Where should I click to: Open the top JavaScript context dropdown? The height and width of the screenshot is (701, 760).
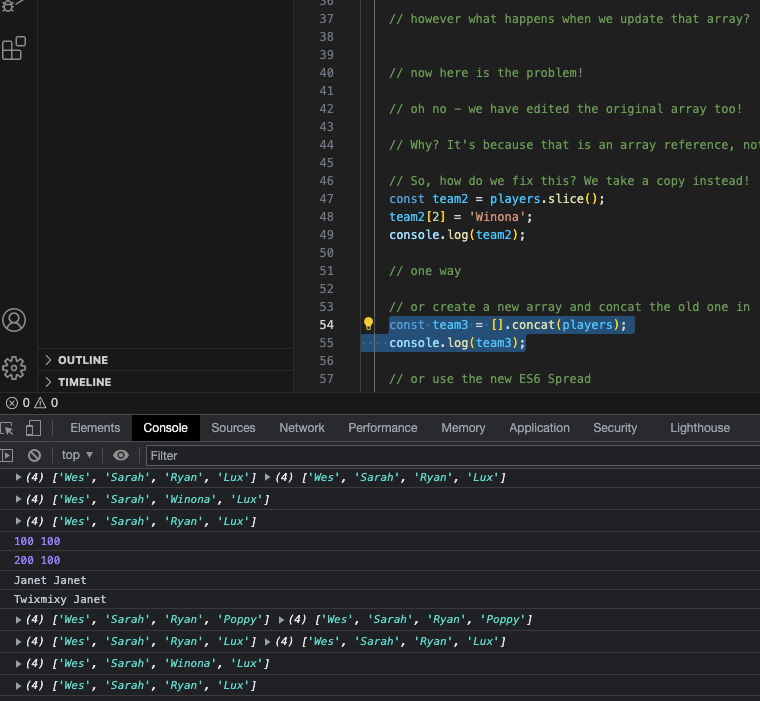click(x=77, y=455)
